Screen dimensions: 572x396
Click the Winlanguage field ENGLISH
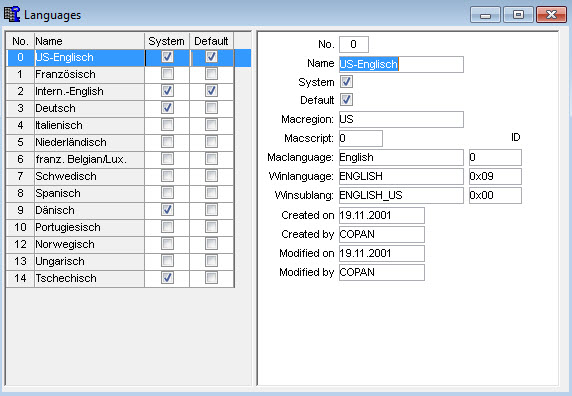tap(401, 176)
